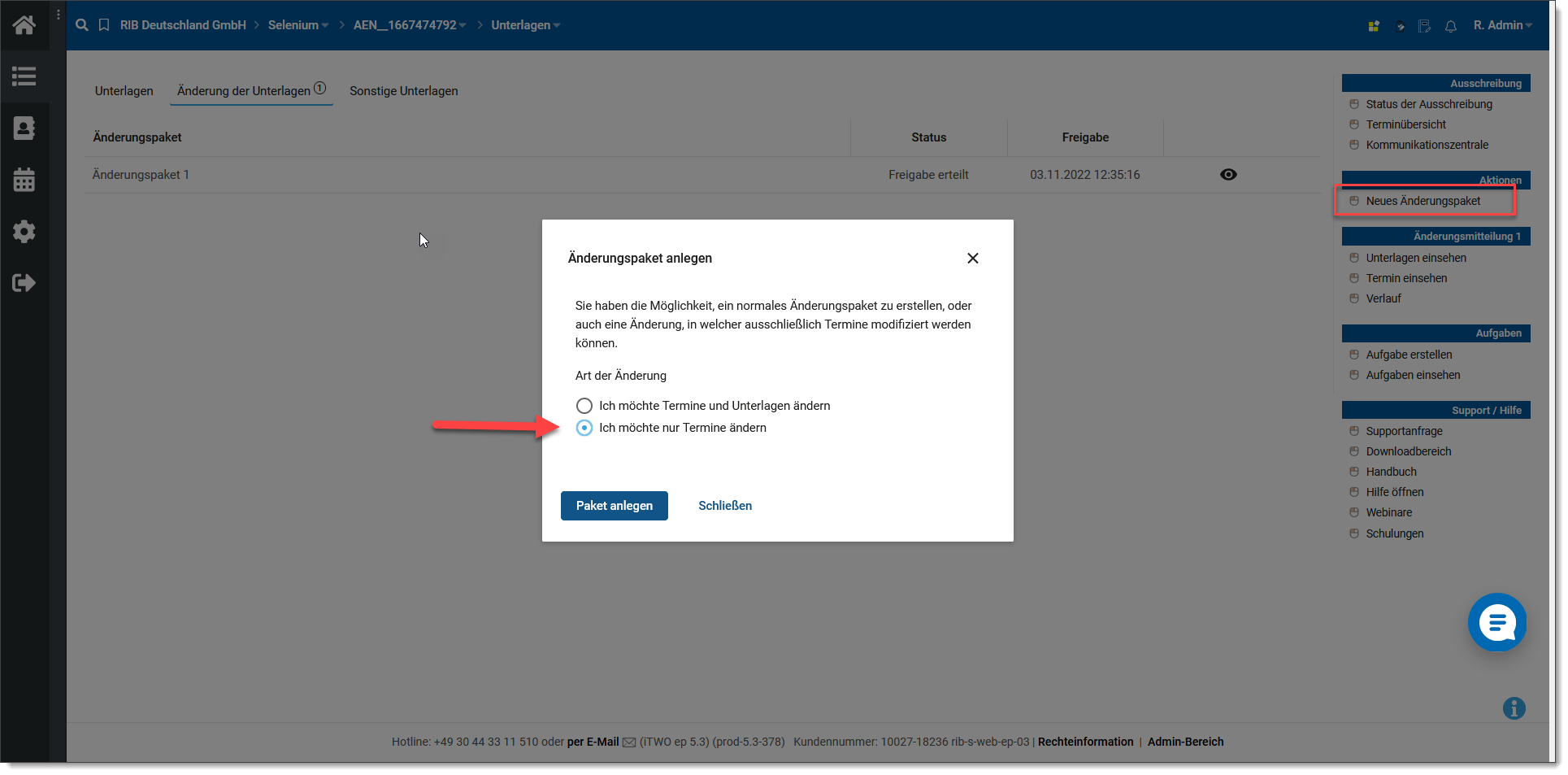Image resolution: width=1568 pixels, height=775 pixels.
Task: Open Verlauf in Änderungsmitteilung 1
Action: [x=1383, y=298]
